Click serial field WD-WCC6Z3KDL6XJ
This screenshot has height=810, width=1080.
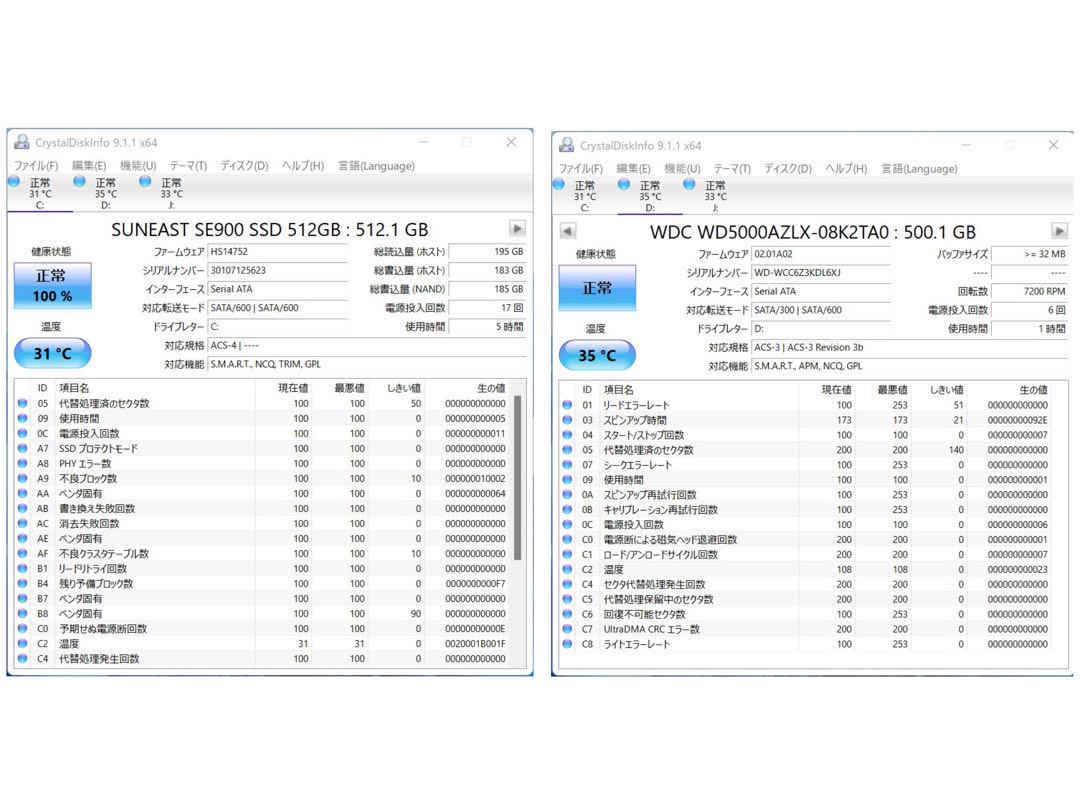[821, 273]
